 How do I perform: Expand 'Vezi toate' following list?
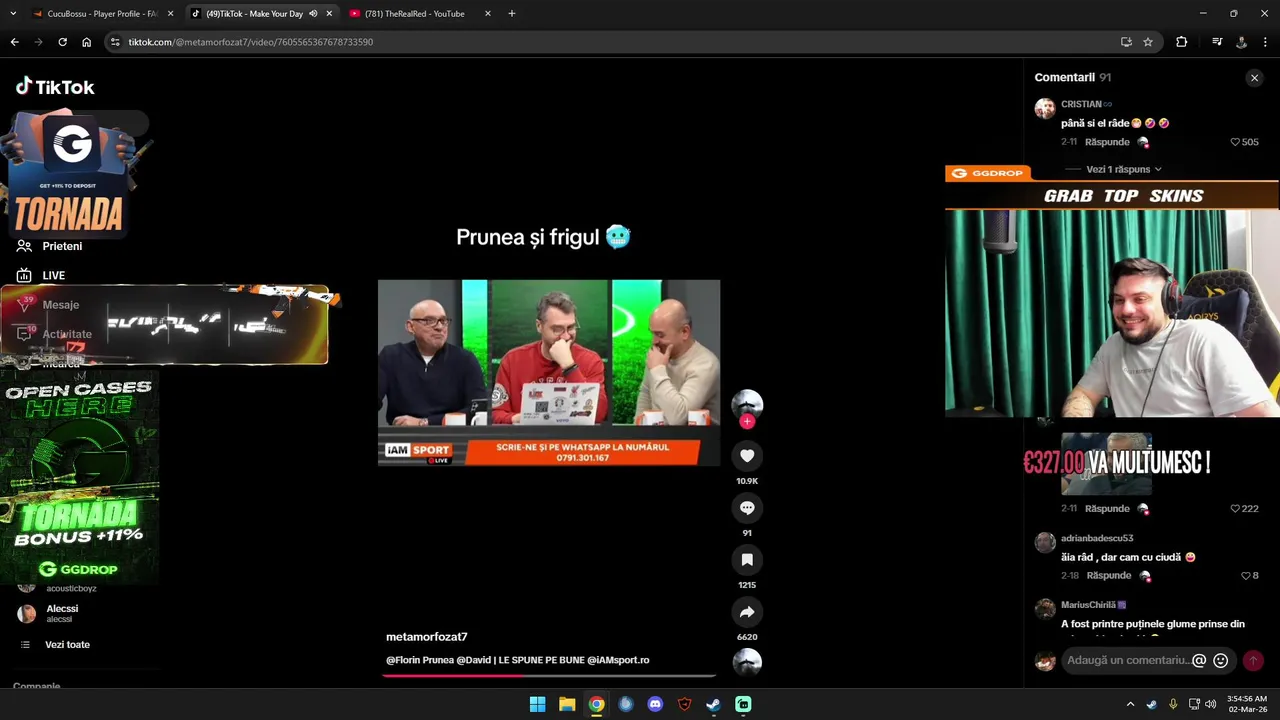click(67, 645)
